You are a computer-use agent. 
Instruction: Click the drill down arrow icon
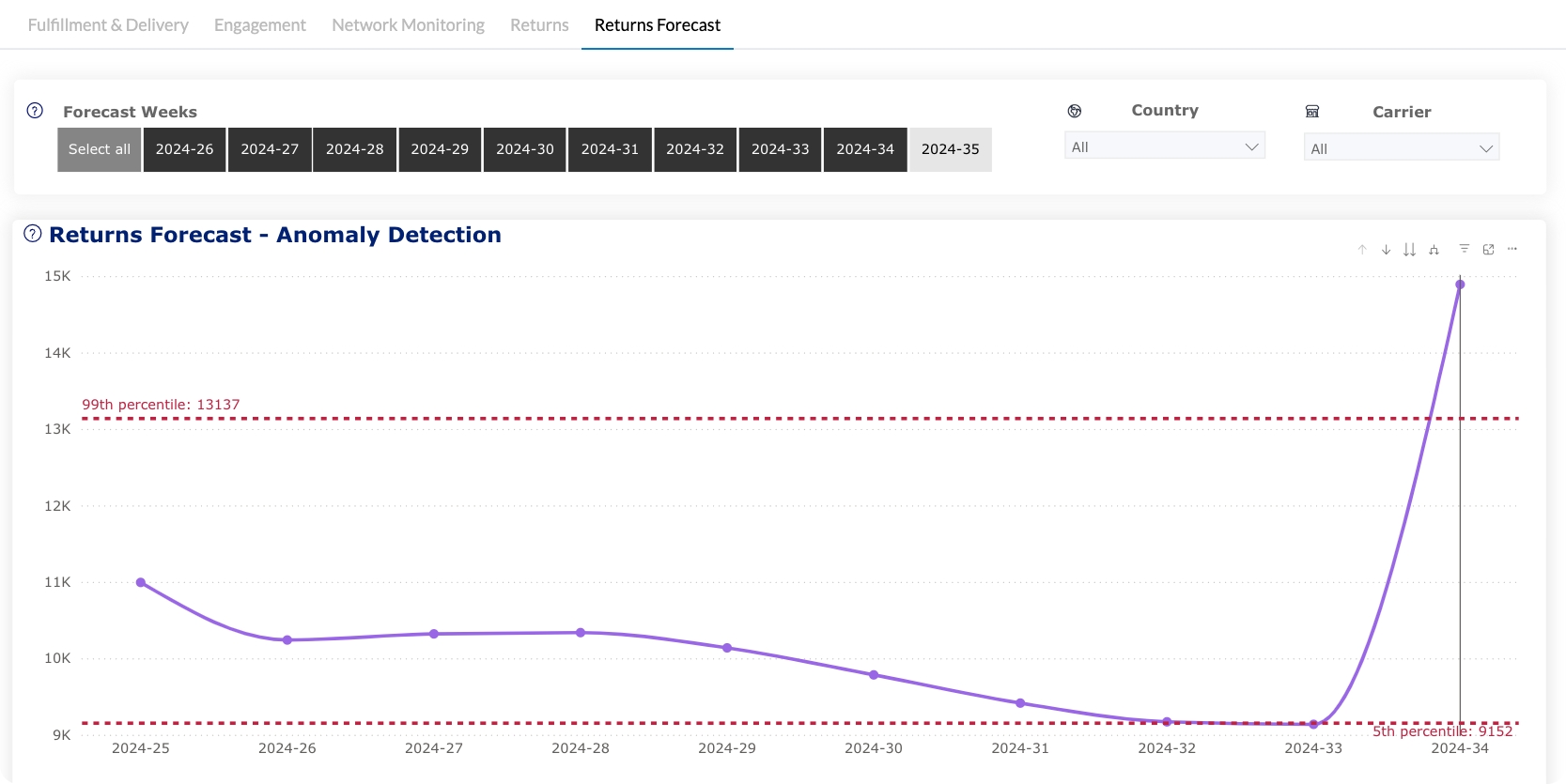tap(1386, 250)
